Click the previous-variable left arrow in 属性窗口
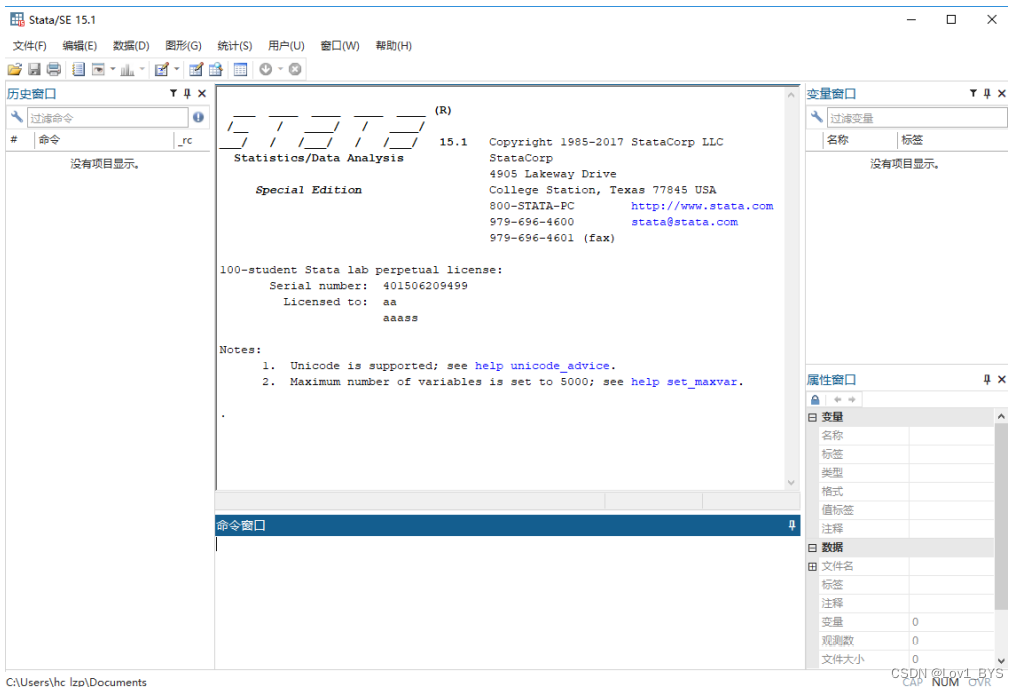Viewport: 1019px width, 689px height. tap(838, 400)
